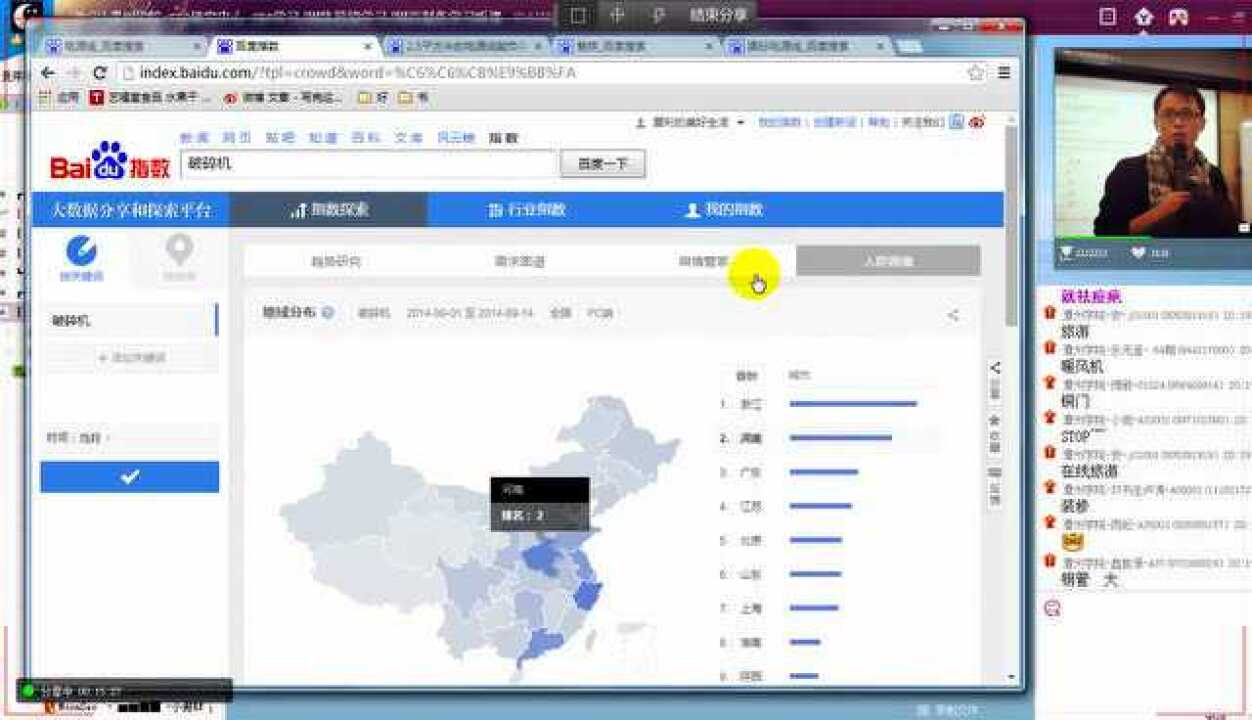Select the 人群画像 tab

click(x=888, y=261)
